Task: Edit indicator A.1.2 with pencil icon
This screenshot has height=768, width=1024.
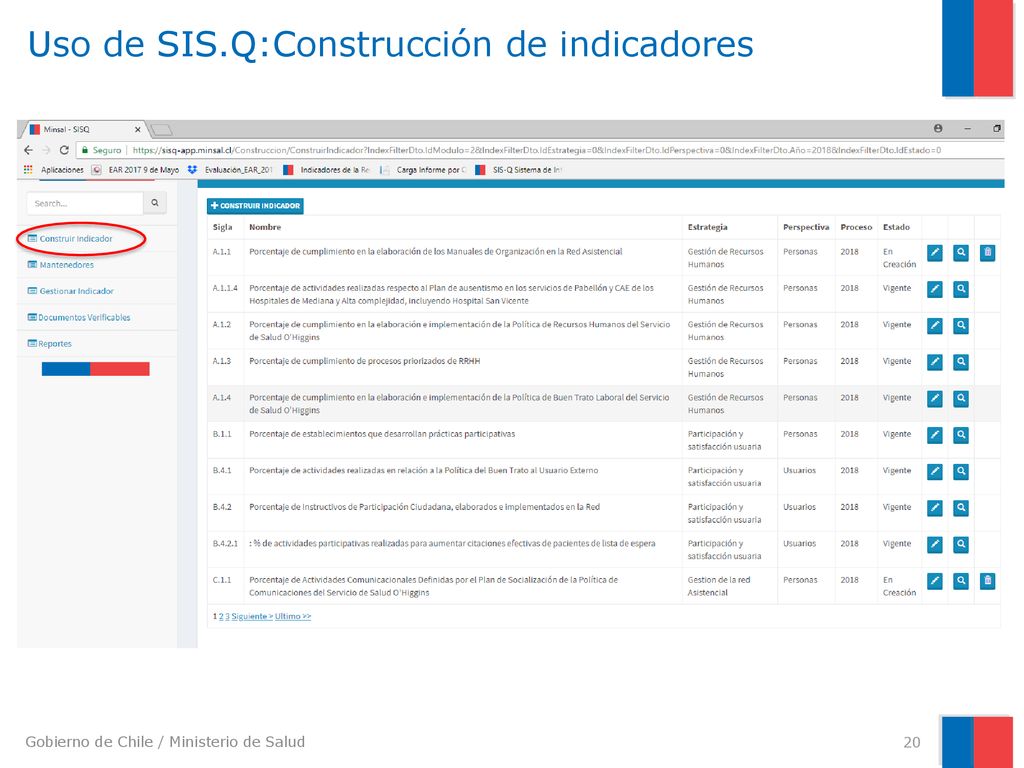Action: [935, 326]
